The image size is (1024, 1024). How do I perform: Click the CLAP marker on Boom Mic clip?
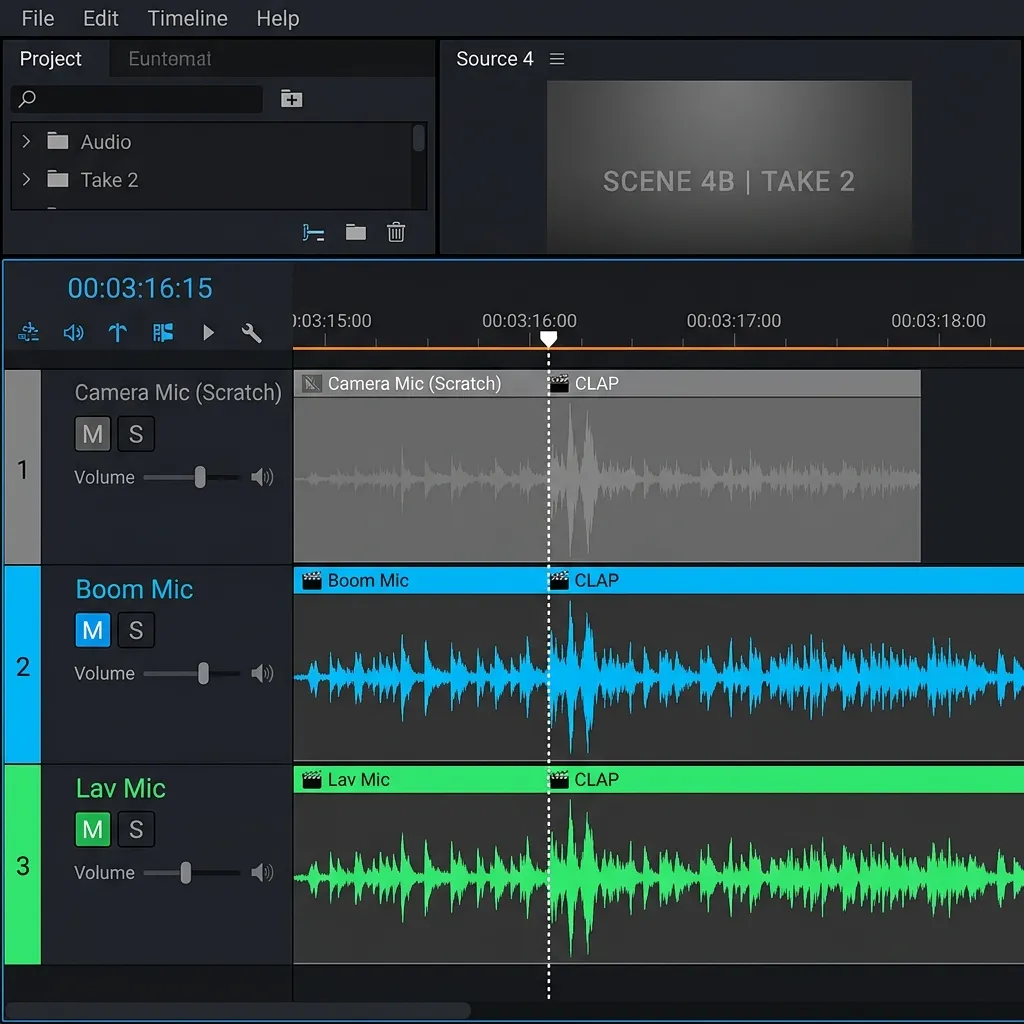[584, 581]
